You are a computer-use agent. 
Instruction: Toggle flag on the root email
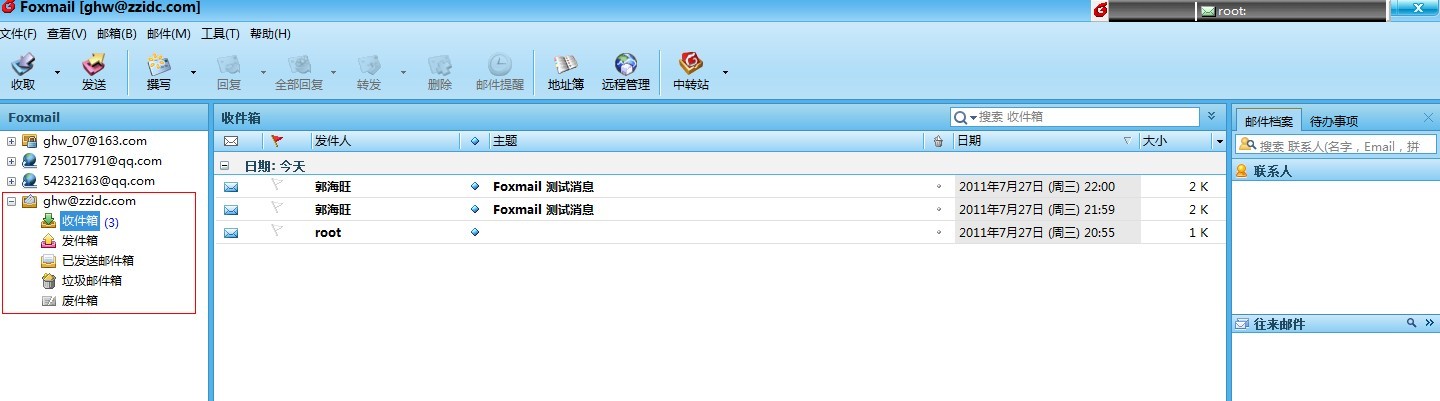tap(278, 232)
